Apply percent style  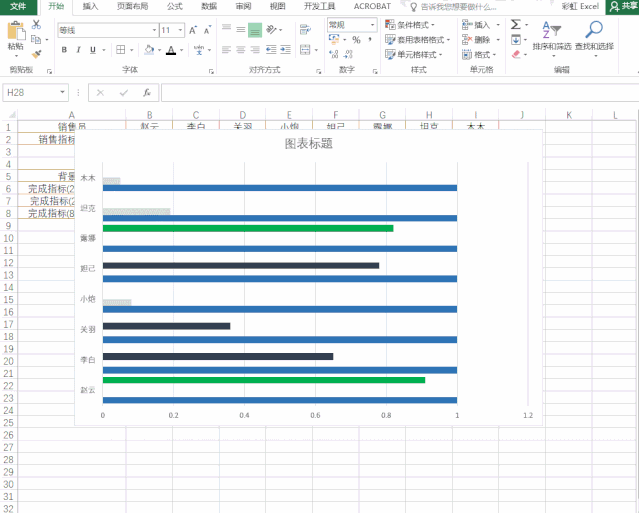coord(357,40)
